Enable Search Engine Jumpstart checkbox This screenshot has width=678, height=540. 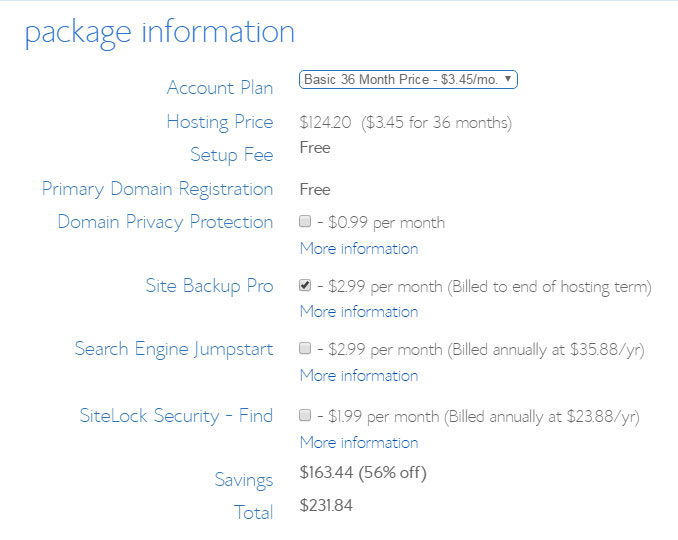[x=305, y=348]
